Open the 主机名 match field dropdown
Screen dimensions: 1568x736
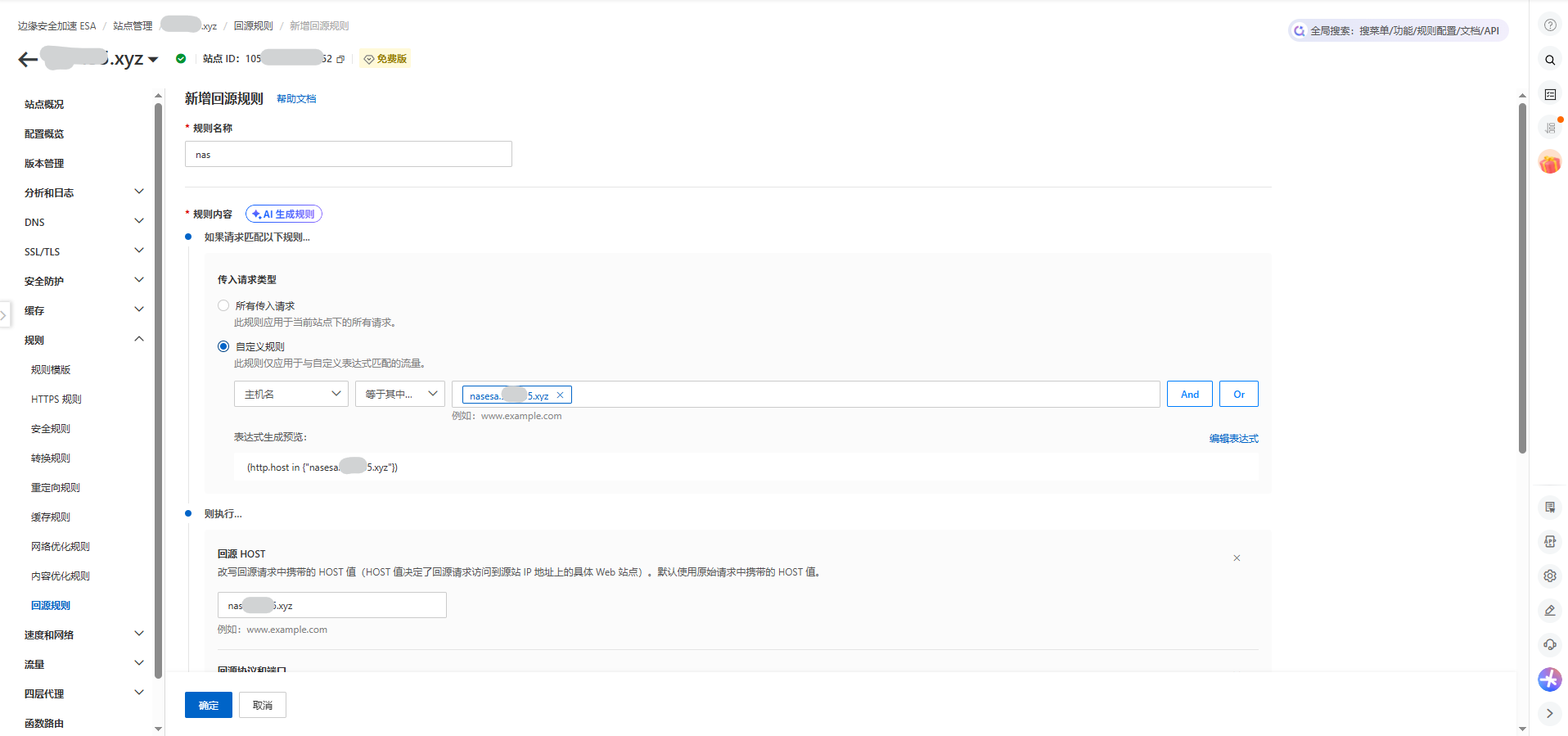pos(291,394)
